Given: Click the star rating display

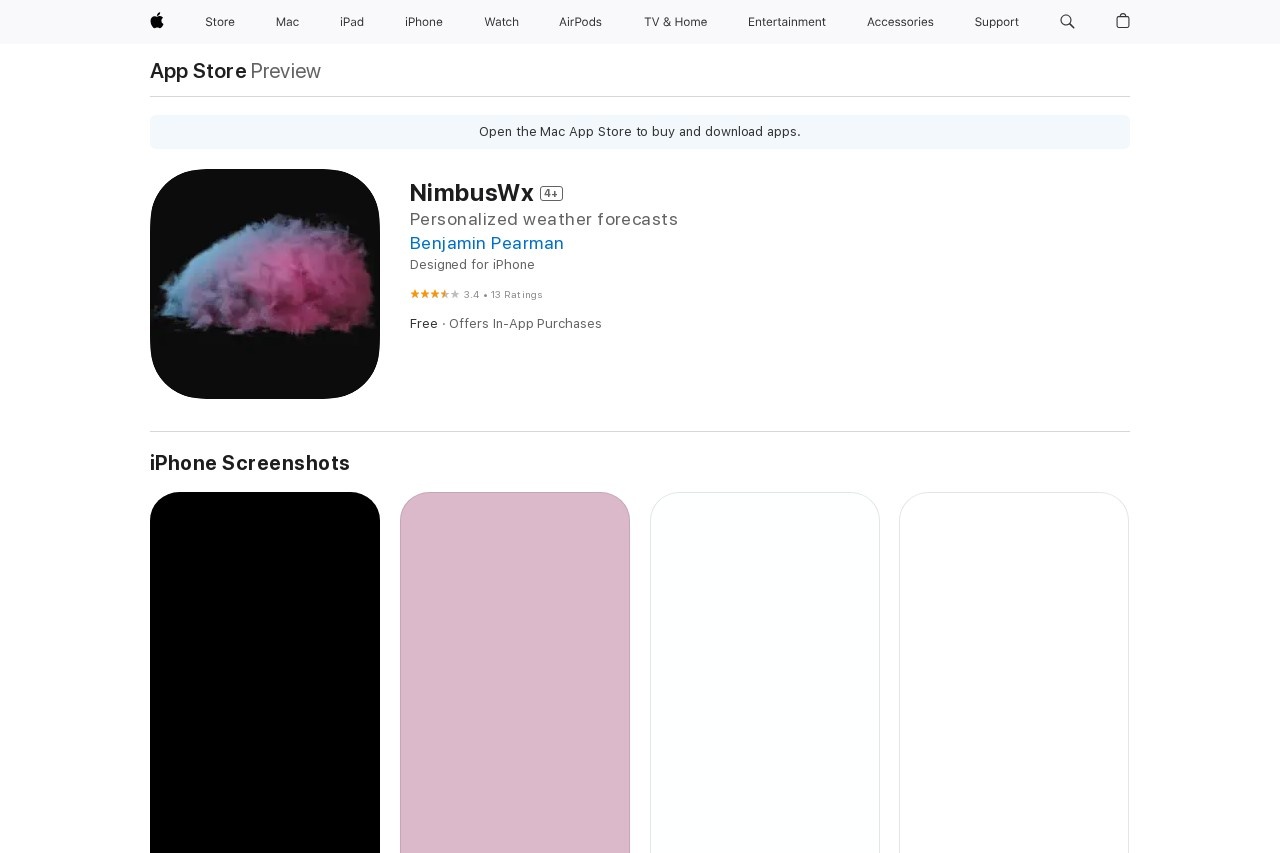Looking at the screenshot, I should pos(435,294).
